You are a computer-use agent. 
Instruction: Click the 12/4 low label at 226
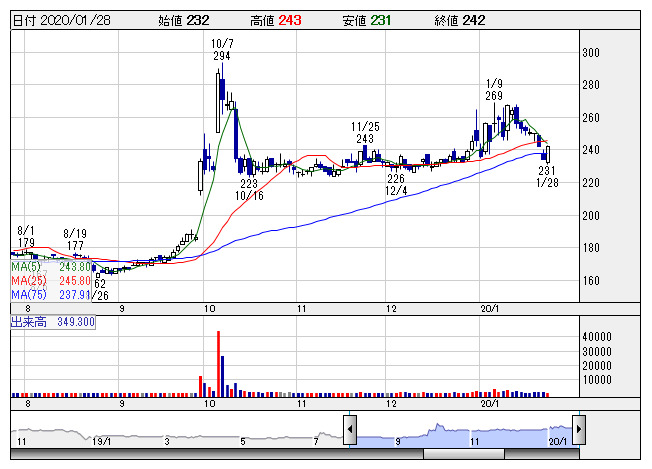[x=396, y=184]
